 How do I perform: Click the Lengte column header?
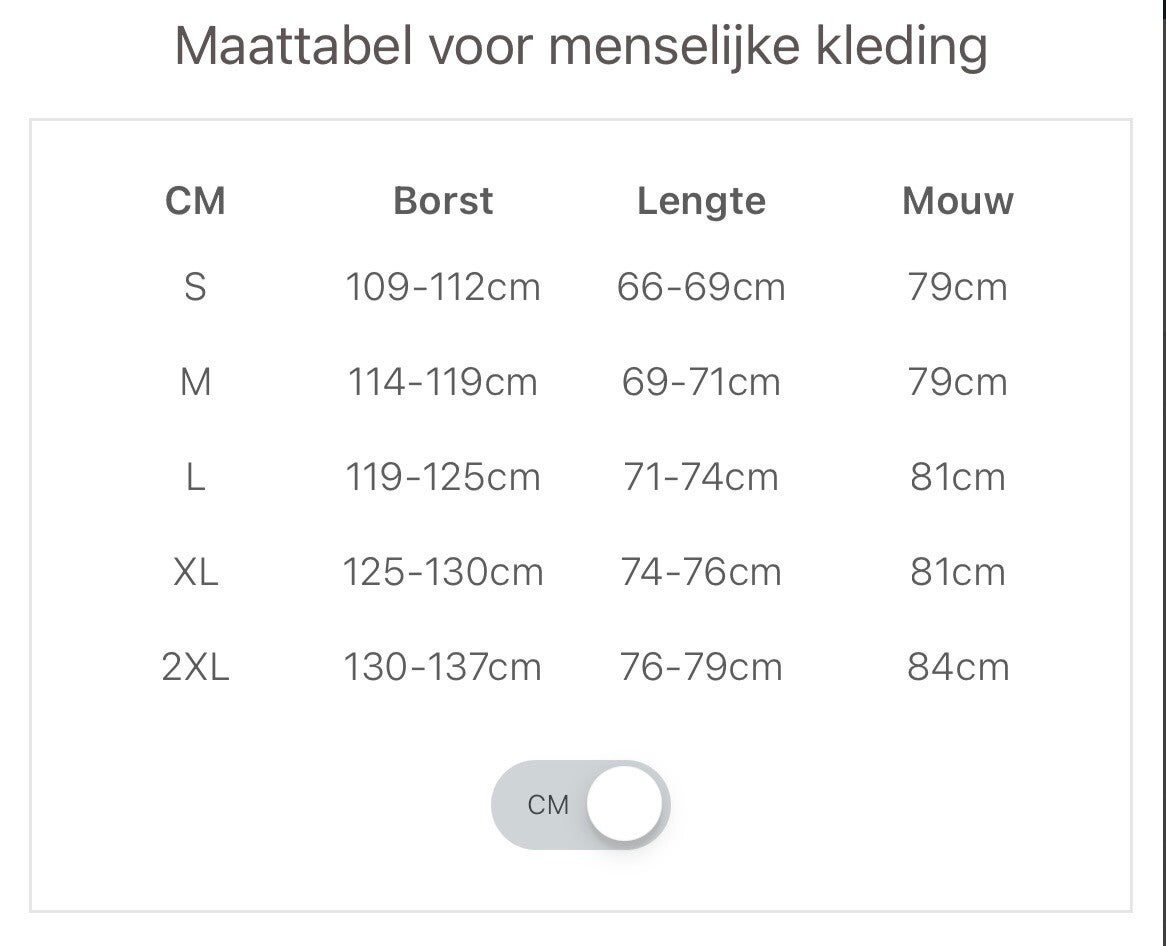[701, 201]
